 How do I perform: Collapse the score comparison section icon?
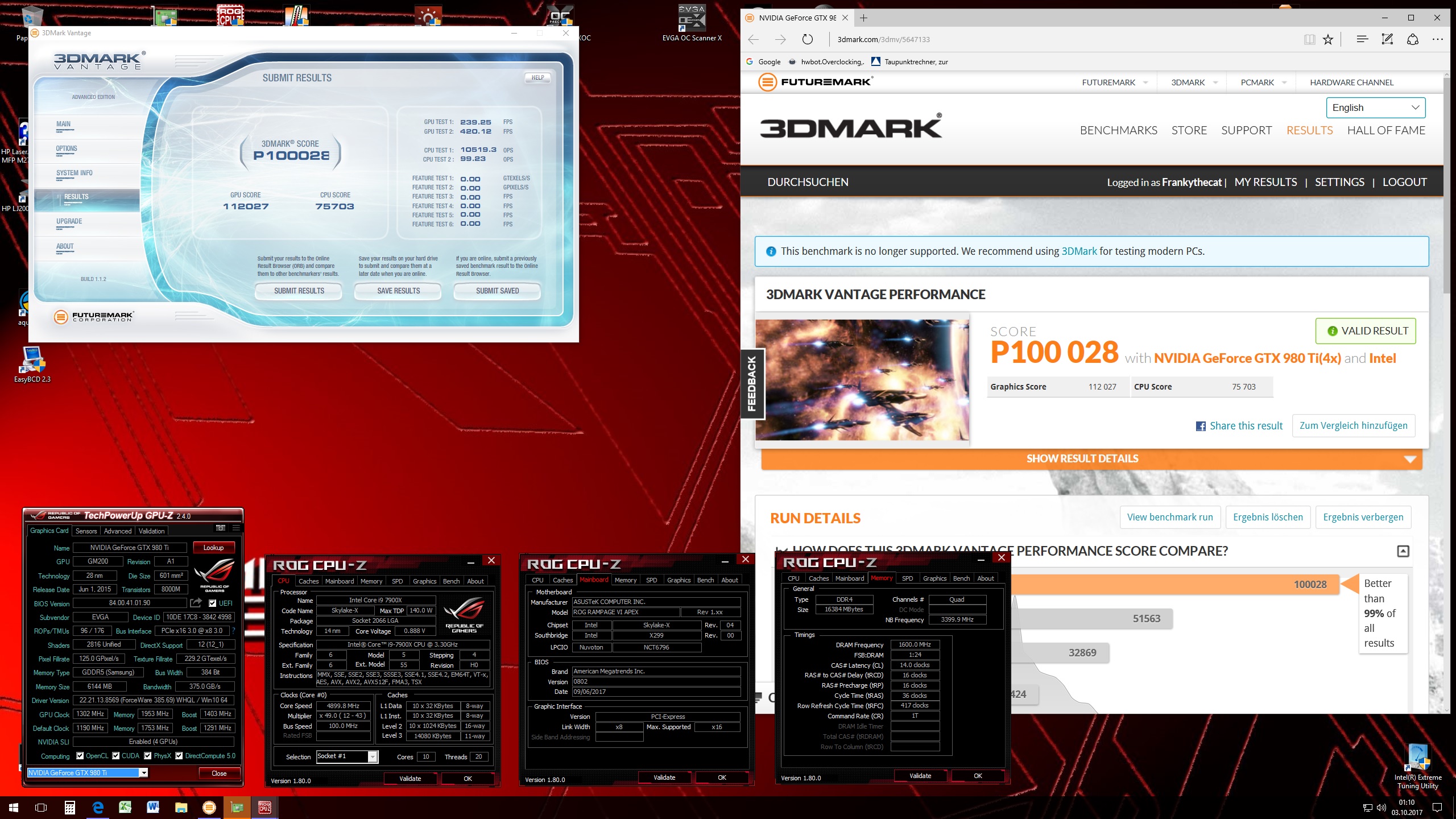(x=1403, y=551)
